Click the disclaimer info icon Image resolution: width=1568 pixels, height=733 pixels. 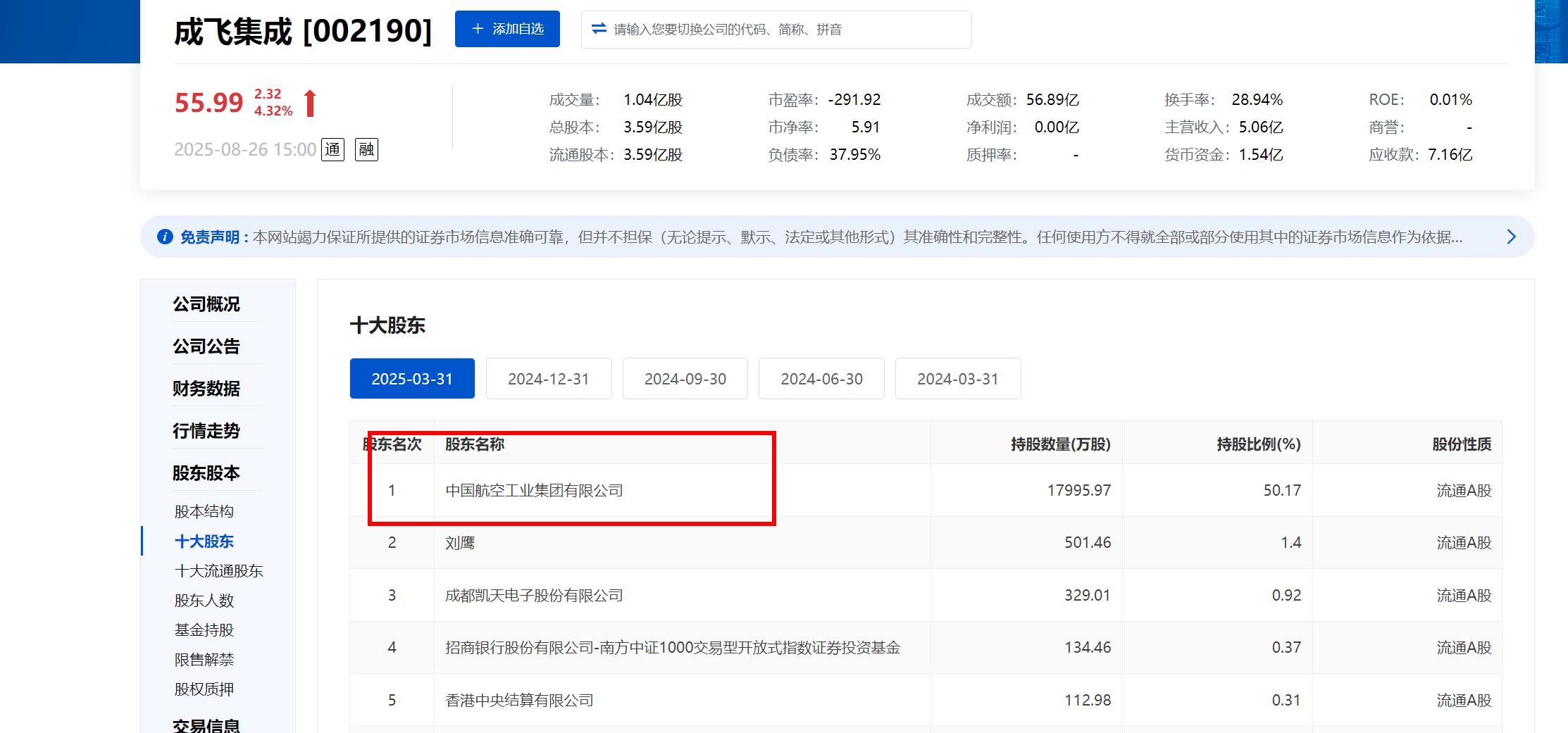[x=165, y=237]
